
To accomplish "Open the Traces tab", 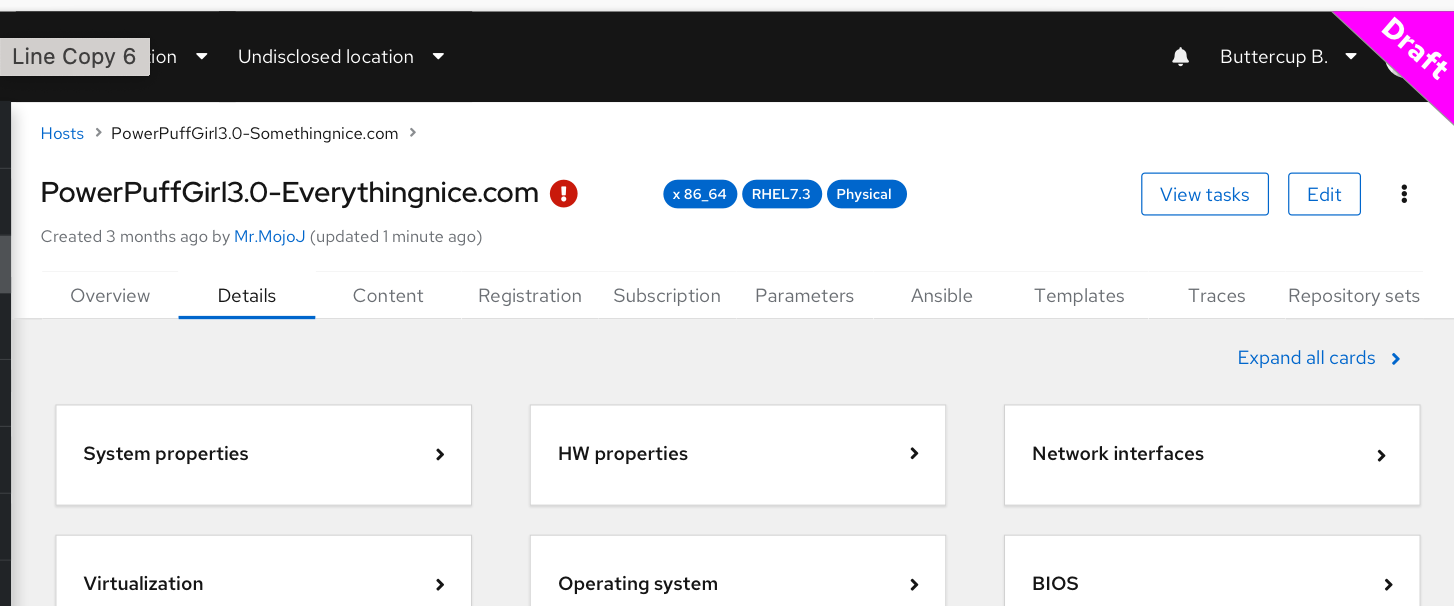I will point(1217,296).
